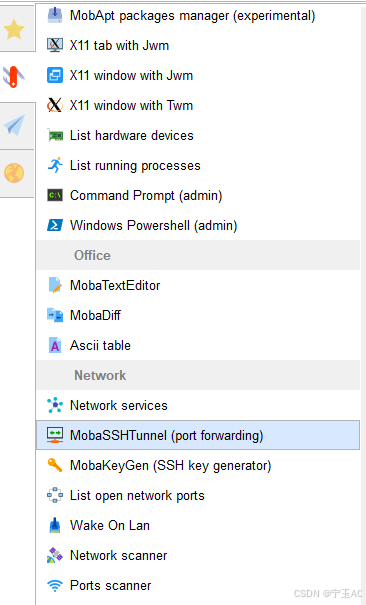Click the orange globe sidebar tab
The width and height of the screenshot is (366, 605).
[x=15, y=173]
